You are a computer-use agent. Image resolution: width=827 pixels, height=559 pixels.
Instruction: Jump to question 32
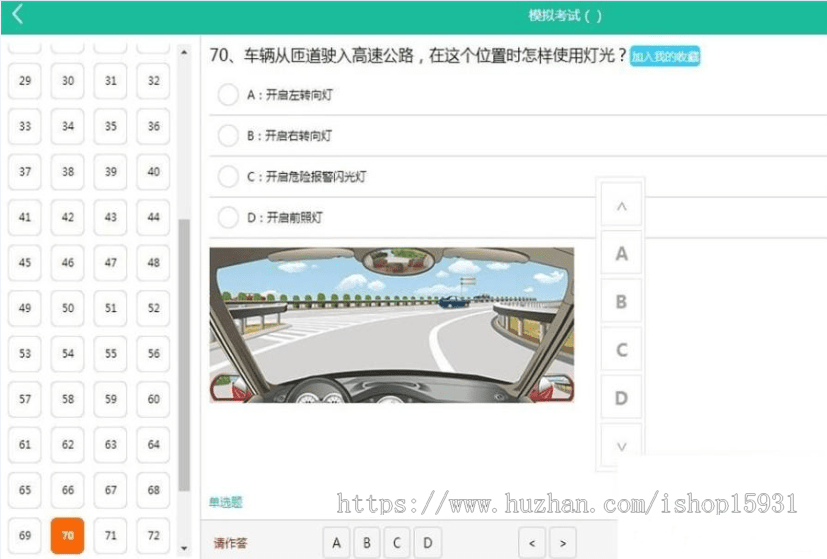153,81
